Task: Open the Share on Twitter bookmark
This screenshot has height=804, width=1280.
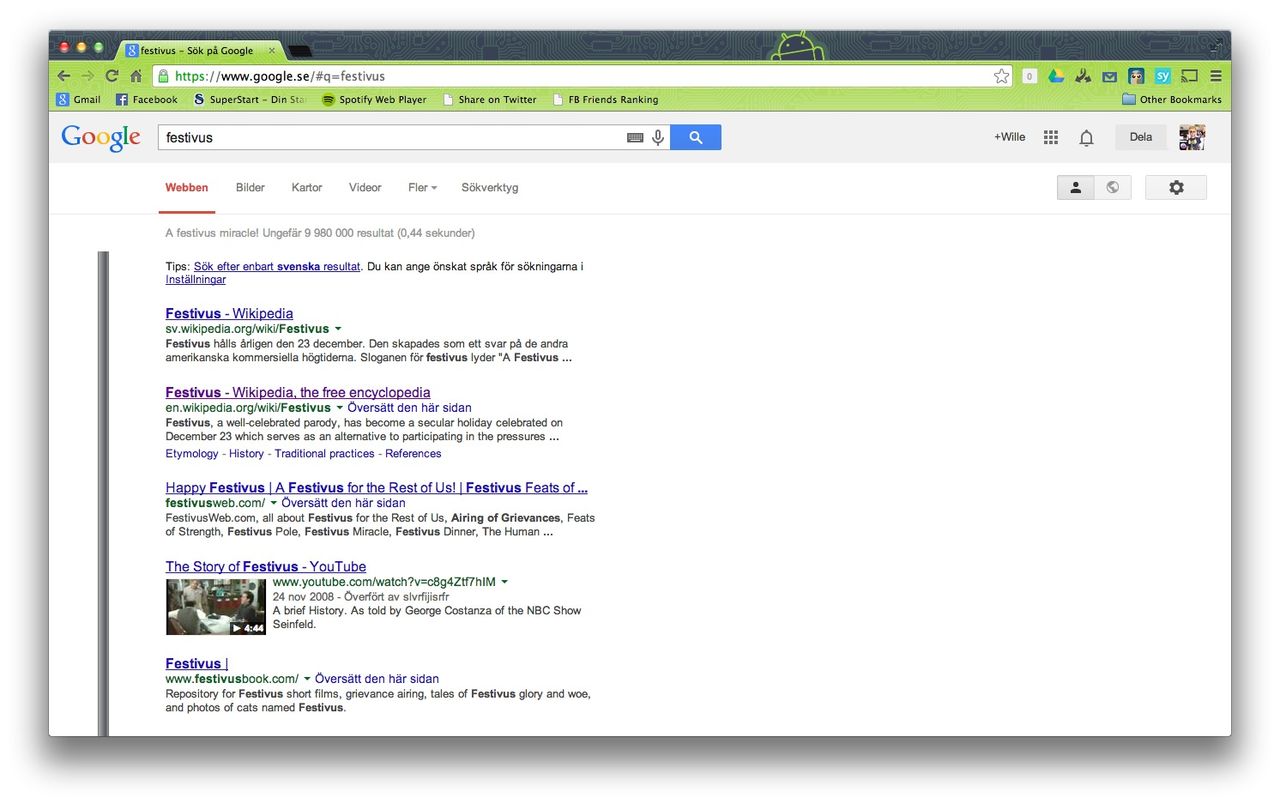Action: 490,100
